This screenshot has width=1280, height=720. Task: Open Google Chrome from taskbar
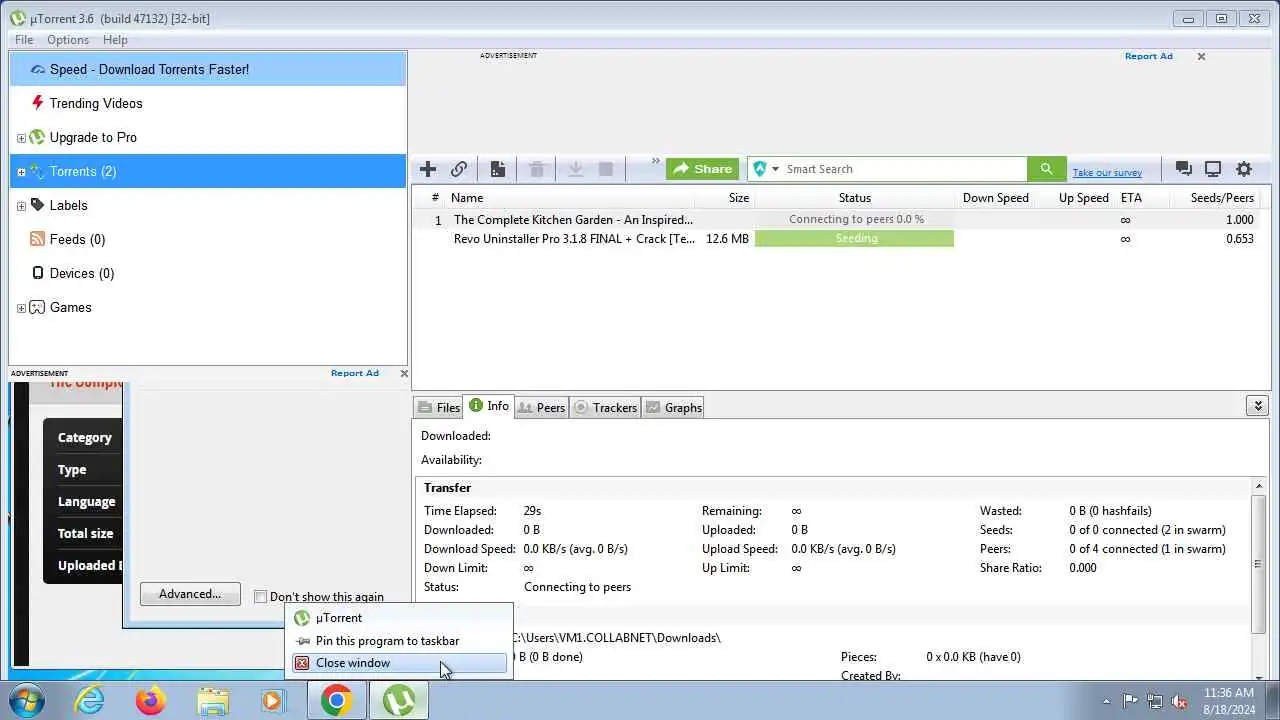tap(336, 701)
